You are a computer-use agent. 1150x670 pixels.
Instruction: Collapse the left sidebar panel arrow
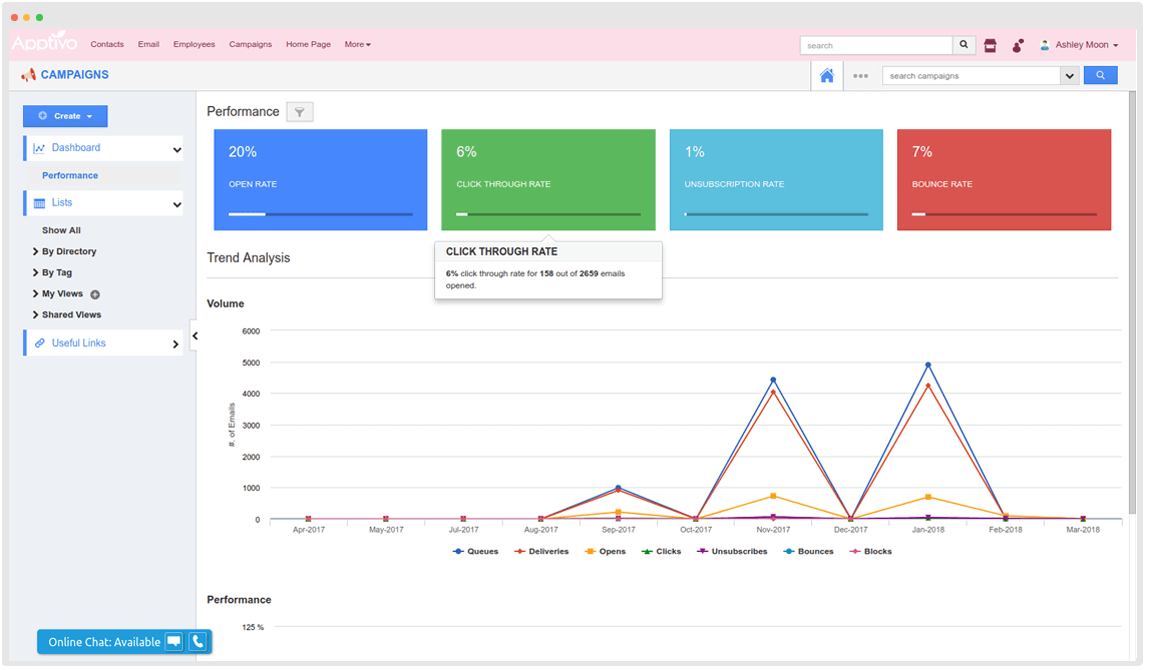point(194,336)
